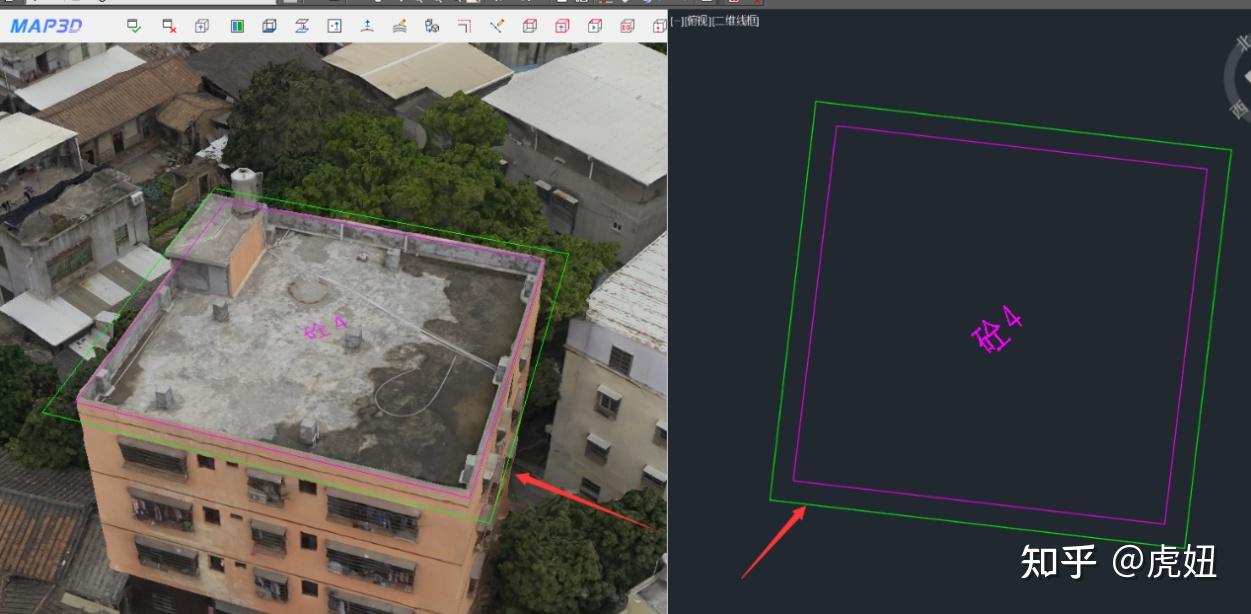The width and height of the screenshot is (1251, 614).
Task: Click the cube with magnifier icon
Action: pyautogui.click(x=431, y=25)
